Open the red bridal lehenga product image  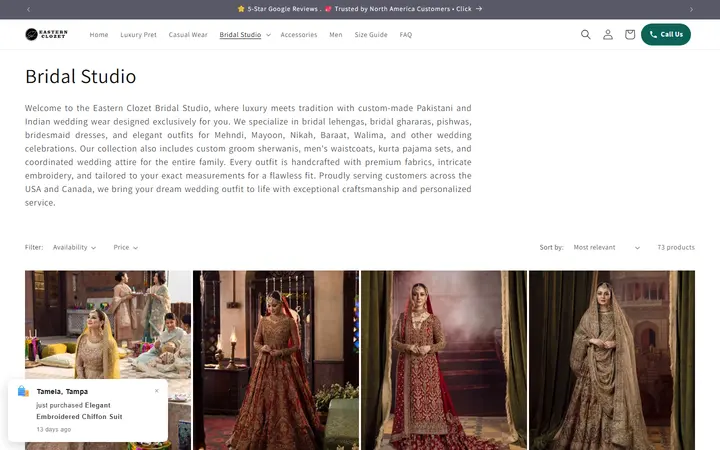point(276,360)
